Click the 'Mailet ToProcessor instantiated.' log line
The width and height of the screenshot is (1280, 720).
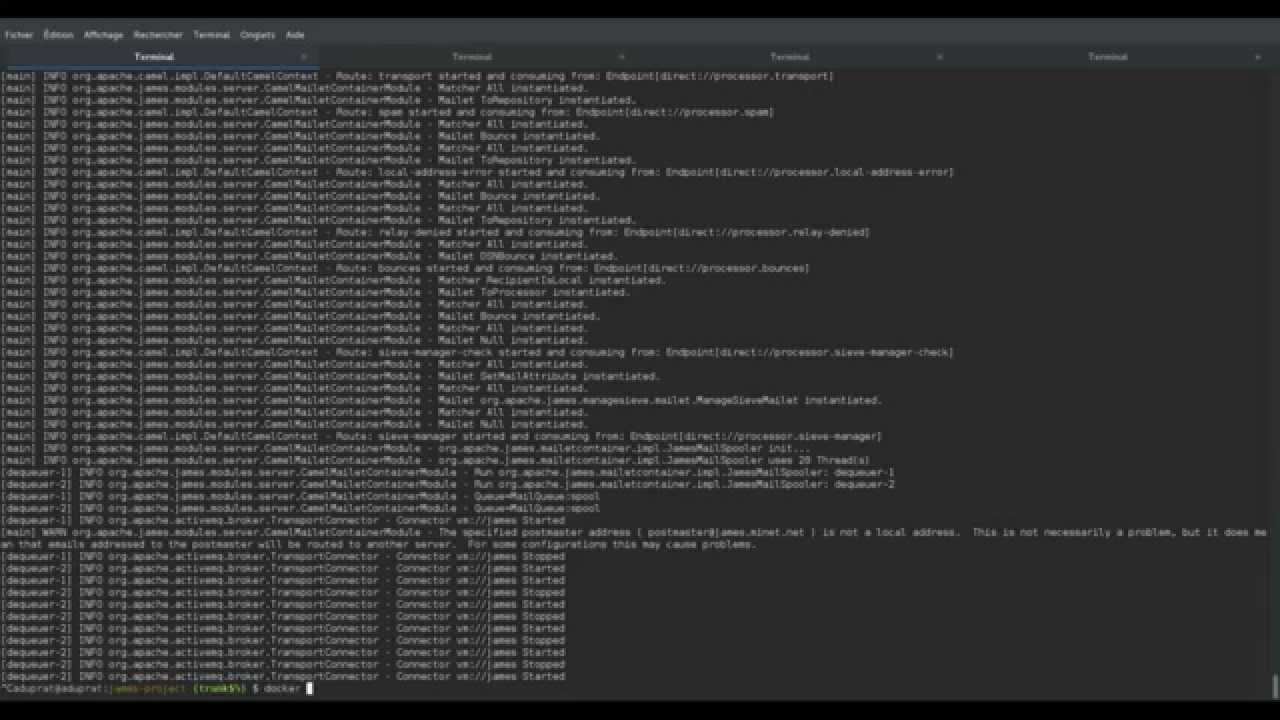click(316, 293)
